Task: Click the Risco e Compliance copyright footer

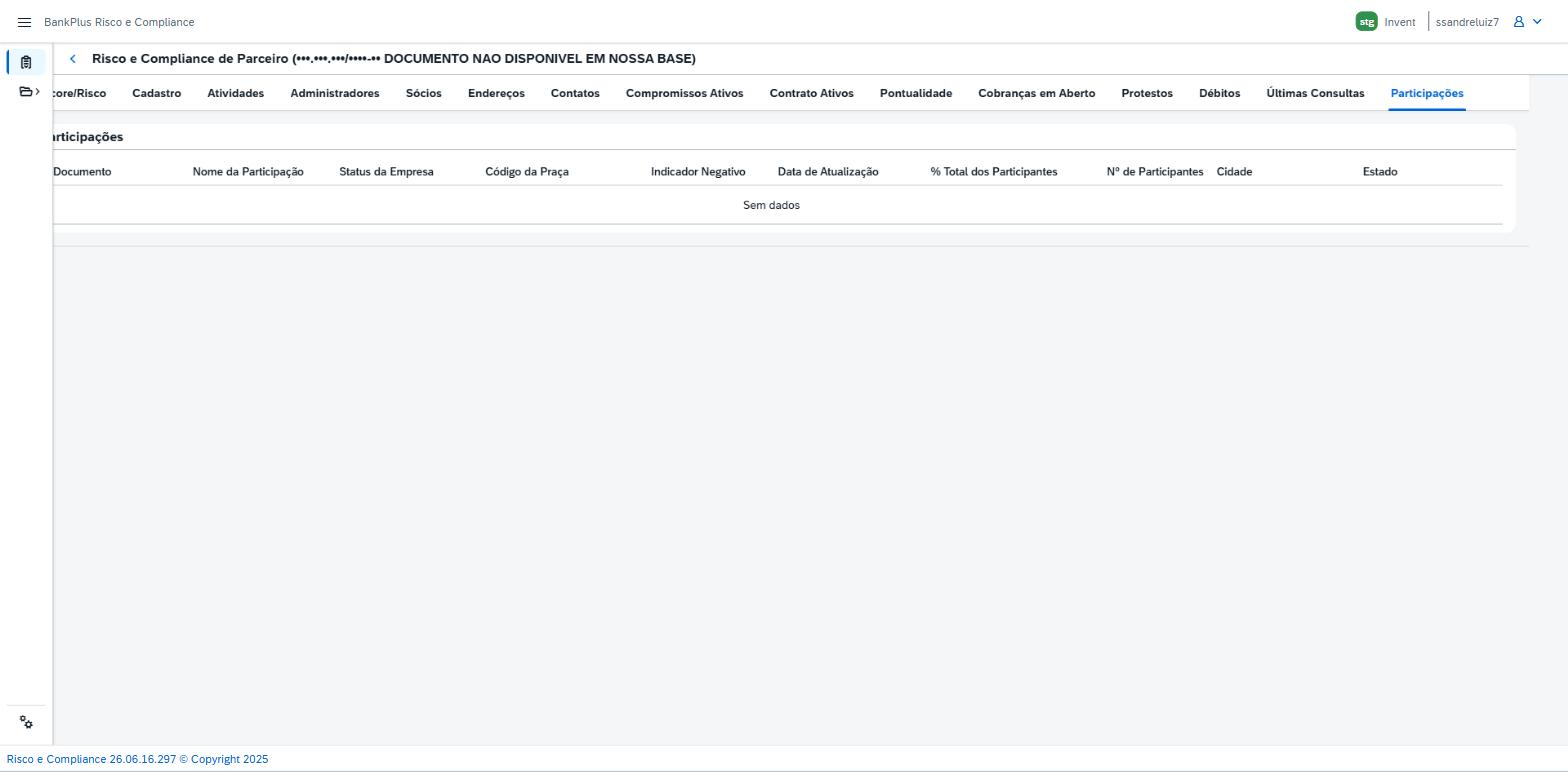Action: [x=137, y=760]
